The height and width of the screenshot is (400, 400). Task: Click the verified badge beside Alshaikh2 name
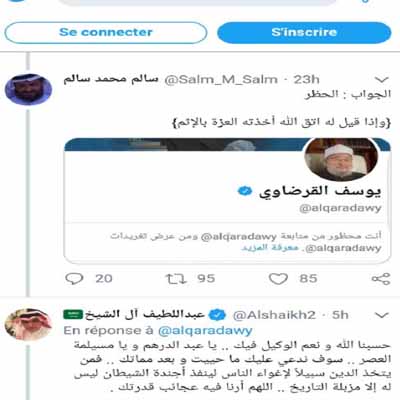[x=219, y=315]
